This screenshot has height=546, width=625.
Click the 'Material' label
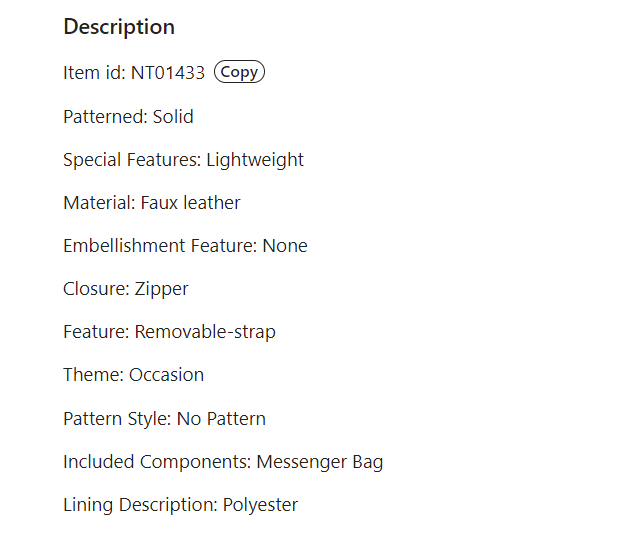coord(97,203)
